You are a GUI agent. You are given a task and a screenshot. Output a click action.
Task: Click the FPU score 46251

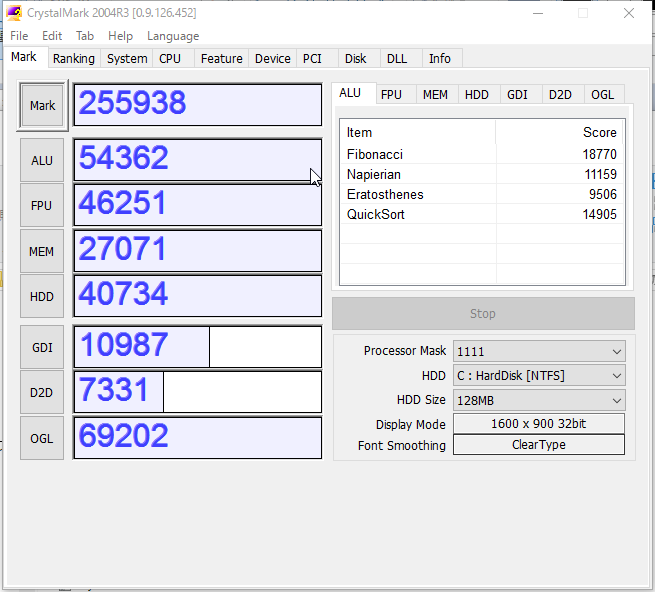tap(198, 205)
